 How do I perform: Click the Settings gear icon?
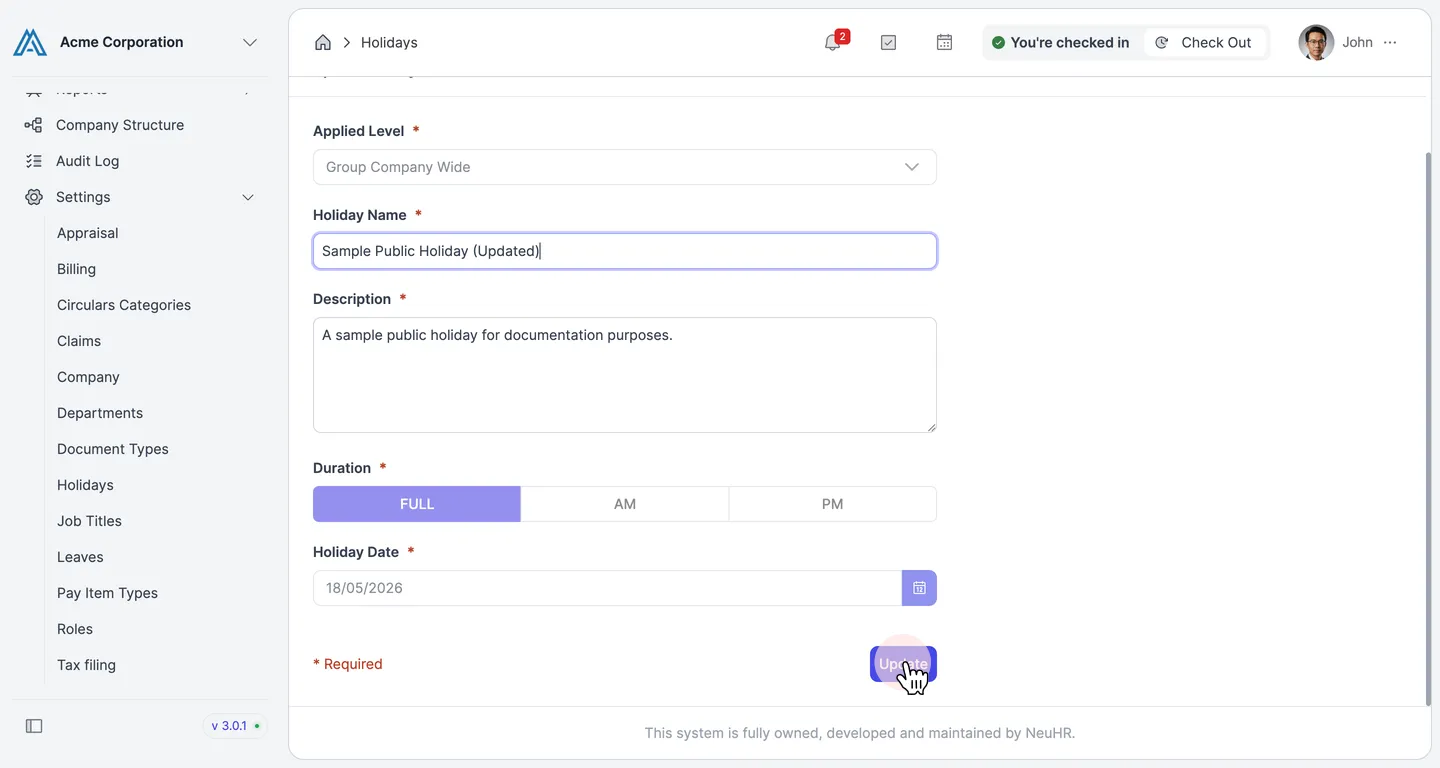pos(34,197)
